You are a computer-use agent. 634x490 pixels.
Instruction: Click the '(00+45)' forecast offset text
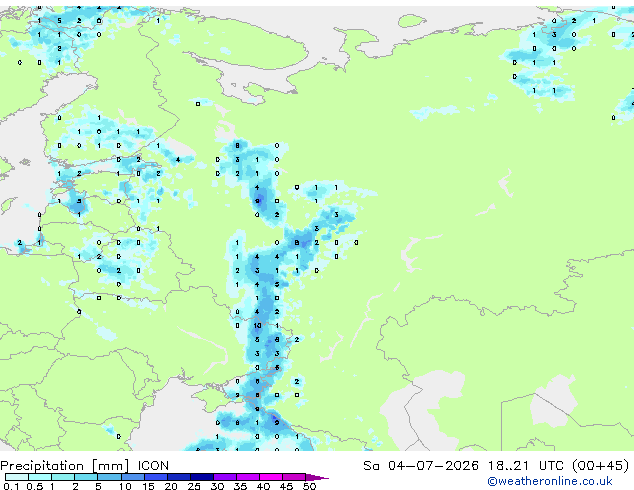pyautogui.click(x=601, y=466)
